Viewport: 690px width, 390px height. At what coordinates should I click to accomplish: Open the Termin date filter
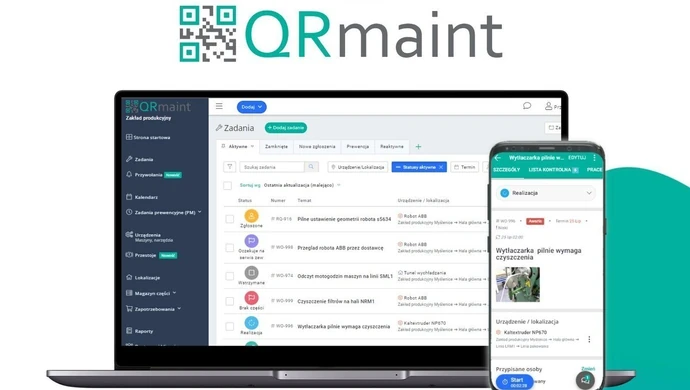pos(465,167)
